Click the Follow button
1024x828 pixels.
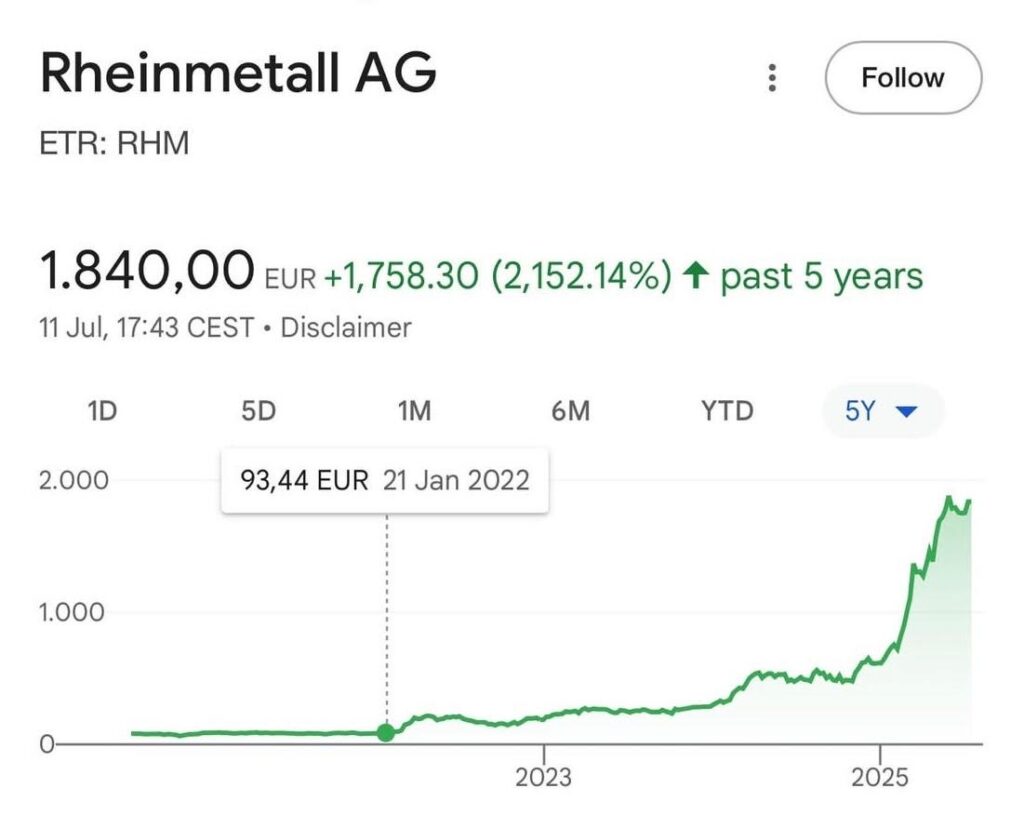[x=902, y=78]
